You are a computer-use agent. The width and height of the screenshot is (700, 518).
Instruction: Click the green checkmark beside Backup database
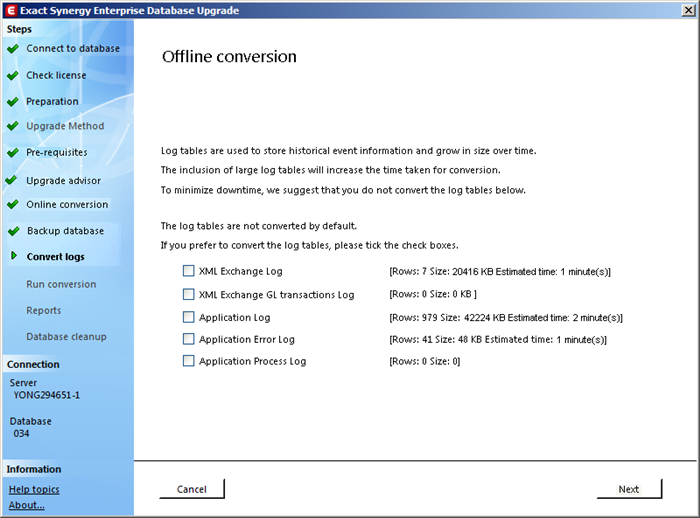click(14, 231)
